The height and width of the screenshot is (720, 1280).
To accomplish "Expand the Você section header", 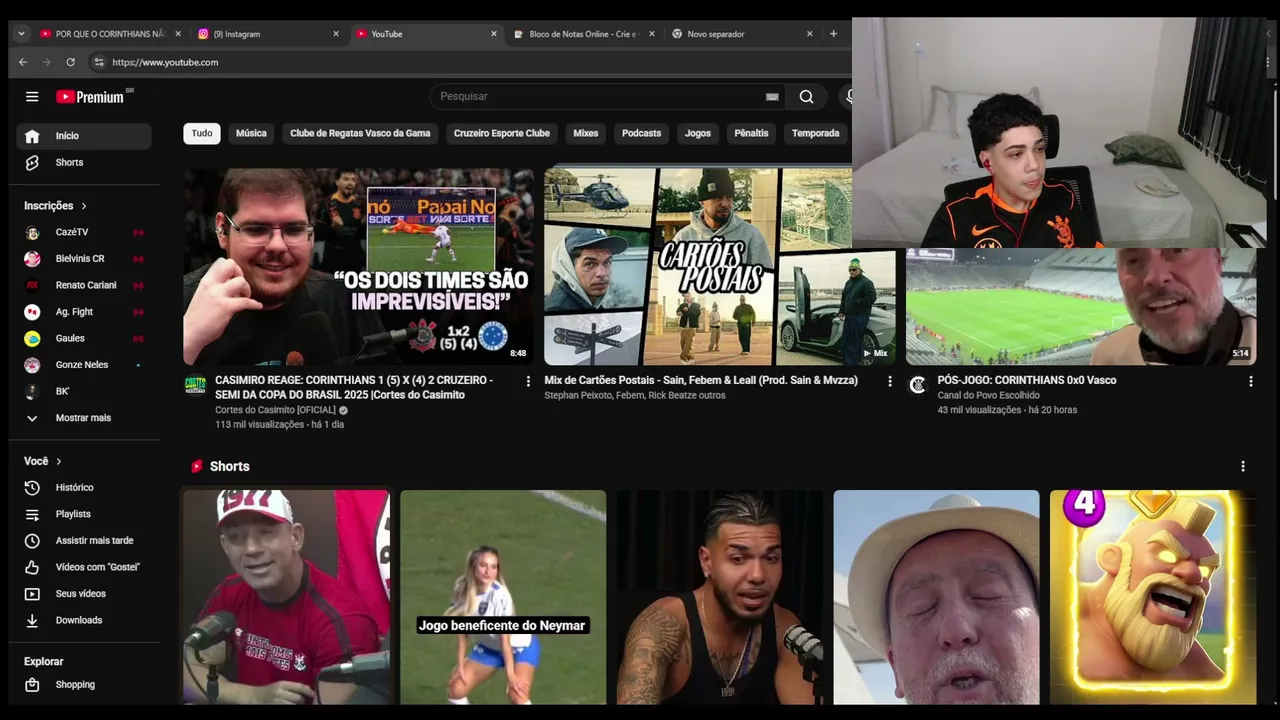I will pos(43,461).
